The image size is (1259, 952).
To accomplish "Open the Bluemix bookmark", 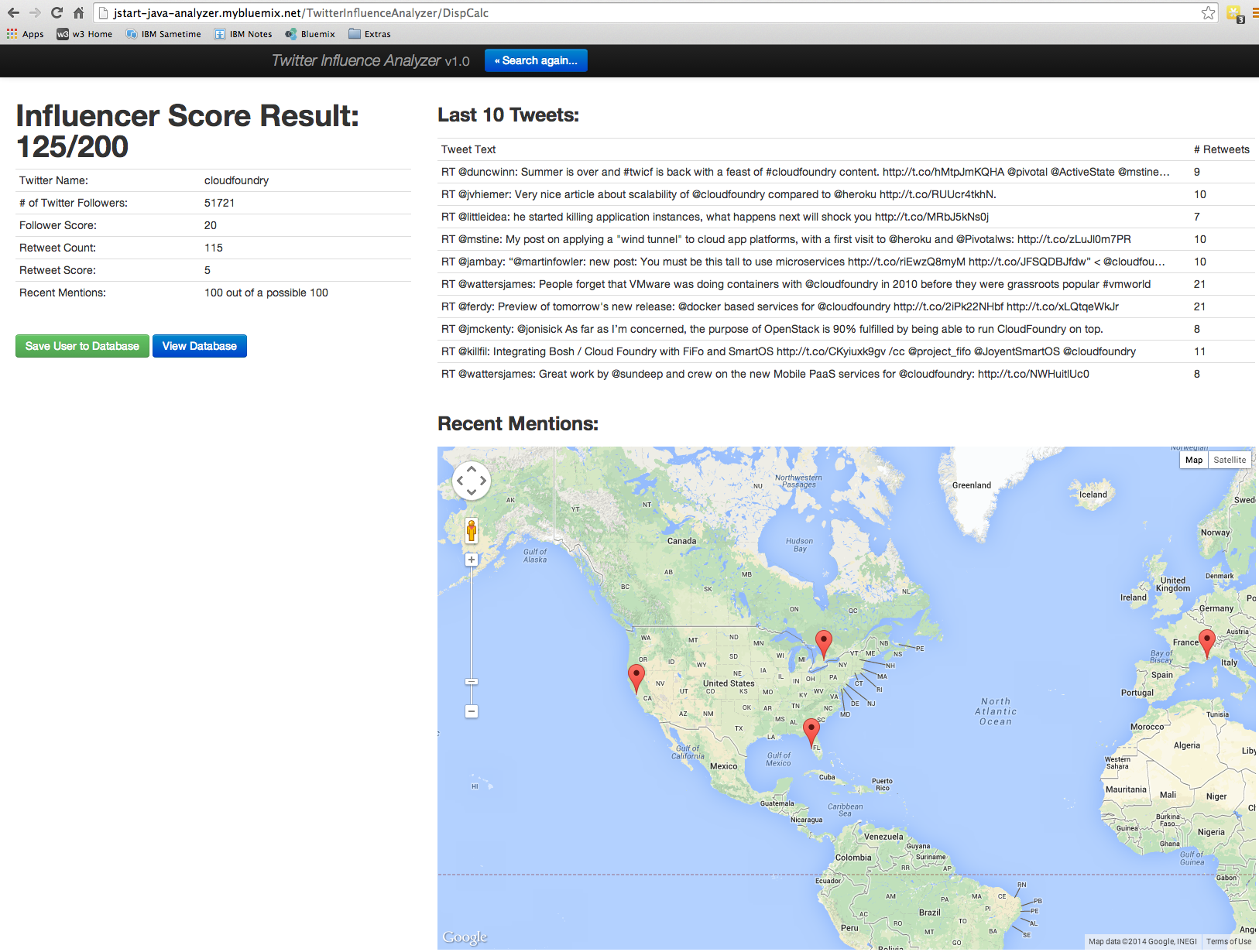I will (310, 34).
